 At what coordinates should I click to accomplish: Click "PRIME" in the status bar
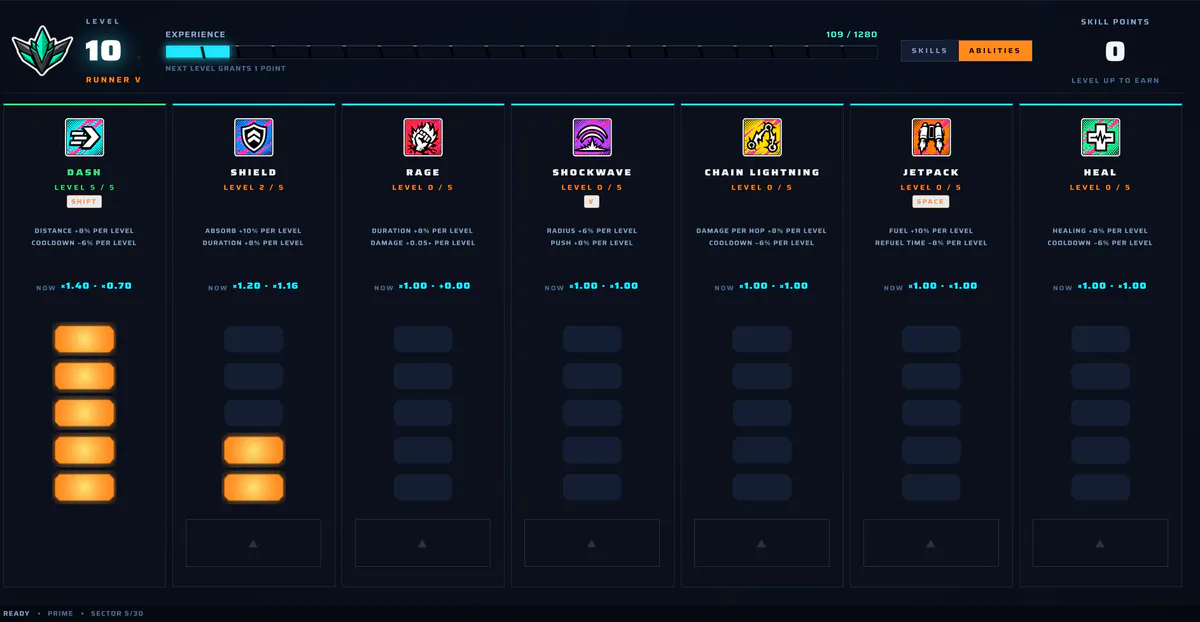61,613
